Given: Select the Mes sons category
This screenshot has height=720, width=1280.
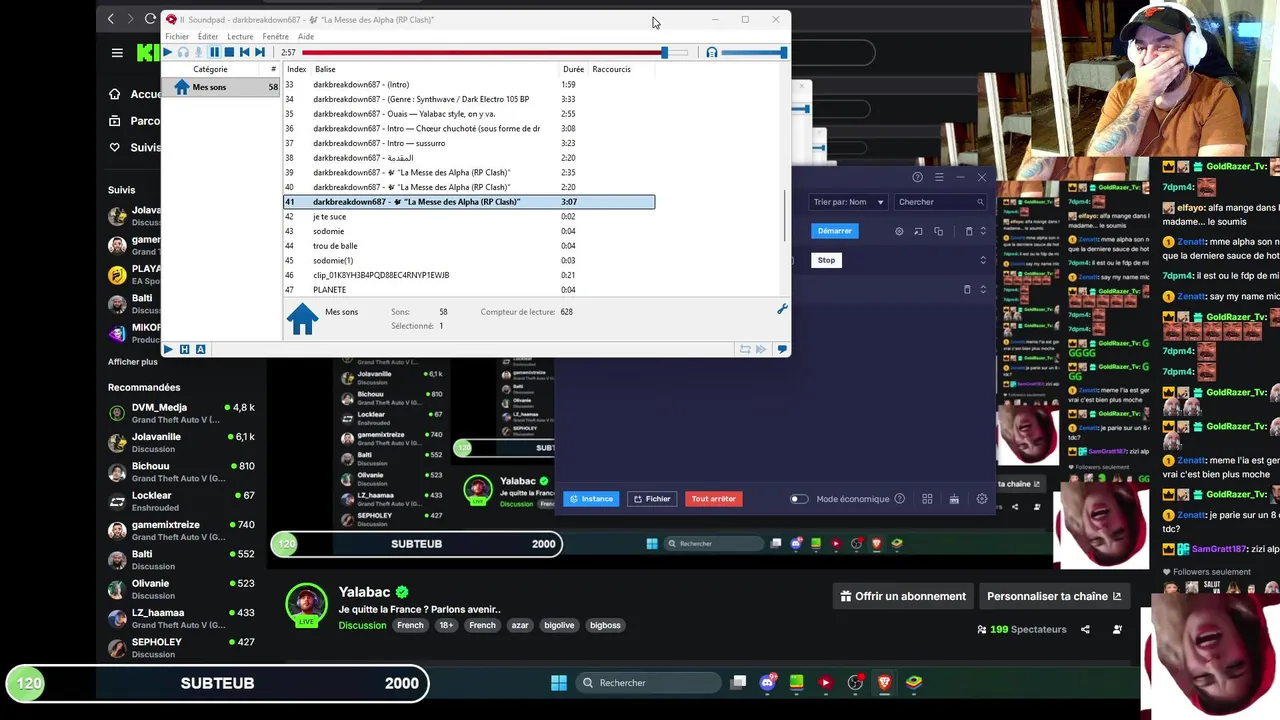Looking at the screenshot, I should [x=221, y=87].
